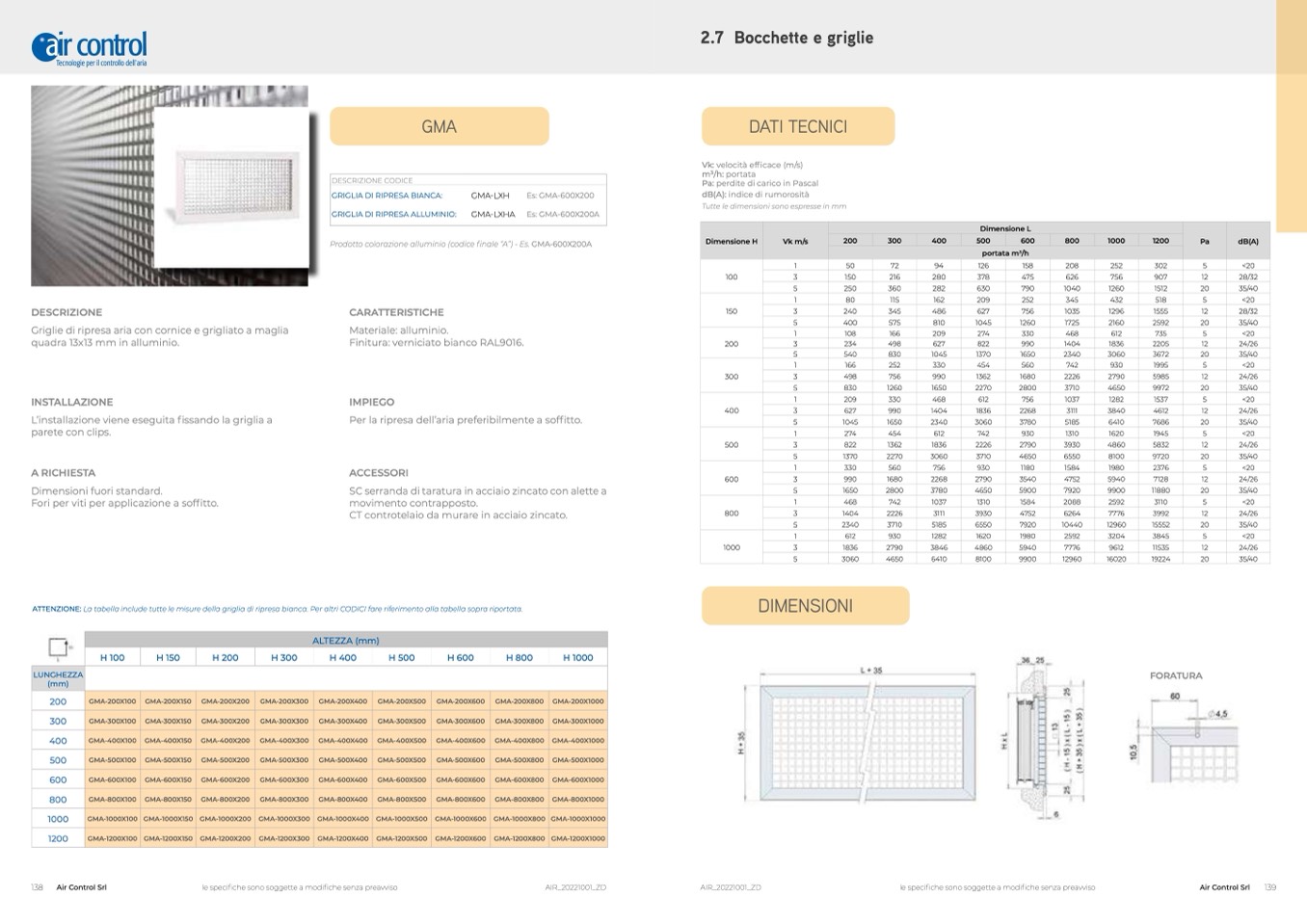Click the DATI TECNICI heading badge
Screen dimensions: 1307x924
click(x=797, y=126)
